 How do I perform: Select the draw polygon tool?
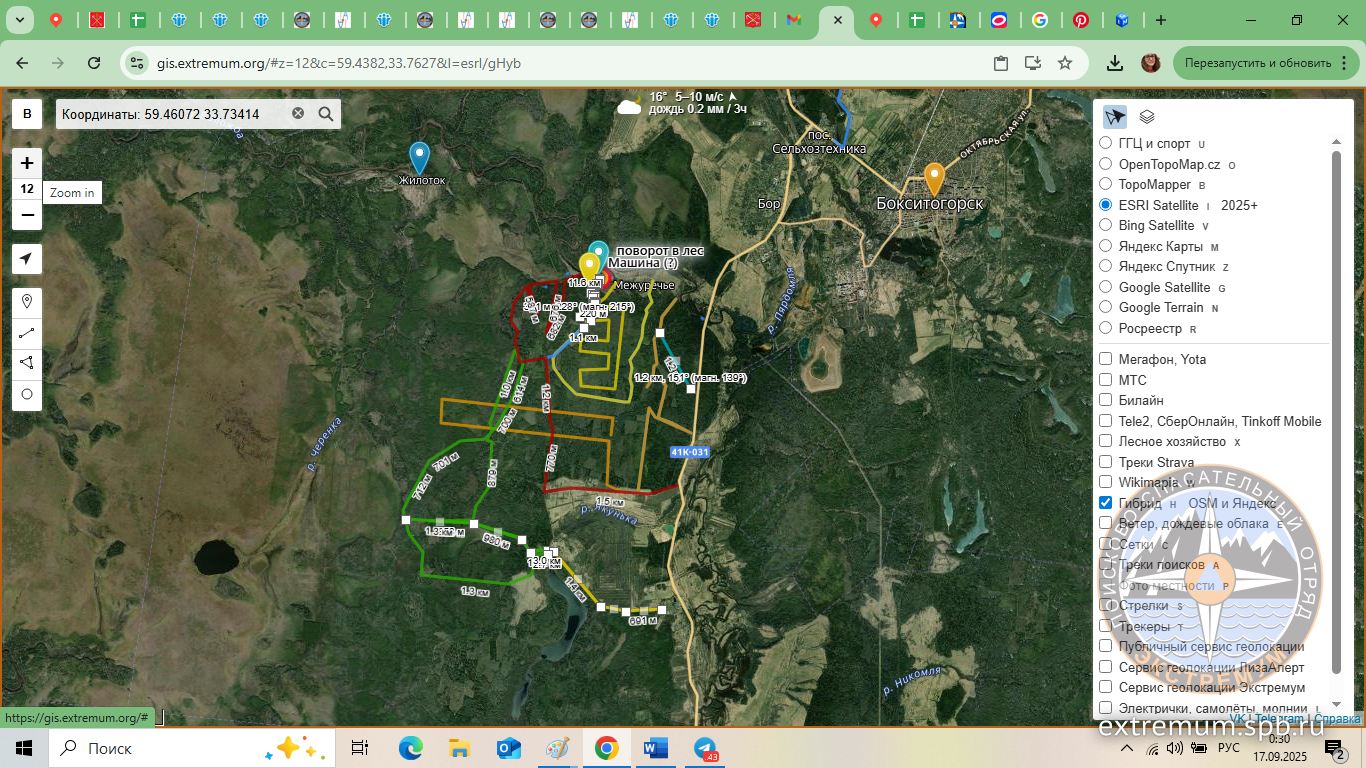(27, 363)
